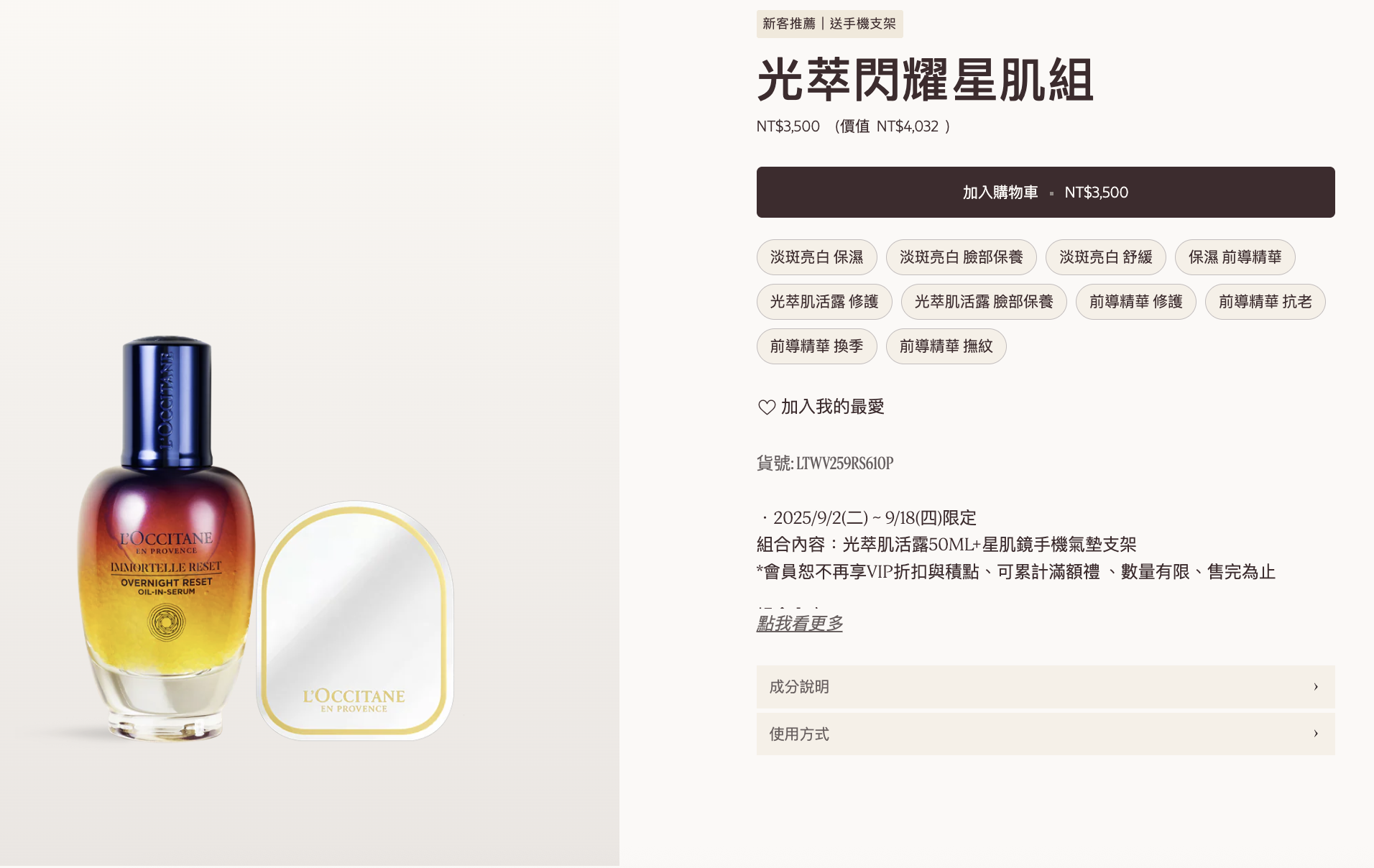Select the 淡斑亮白 臉部保養 tag

point(961,257)
